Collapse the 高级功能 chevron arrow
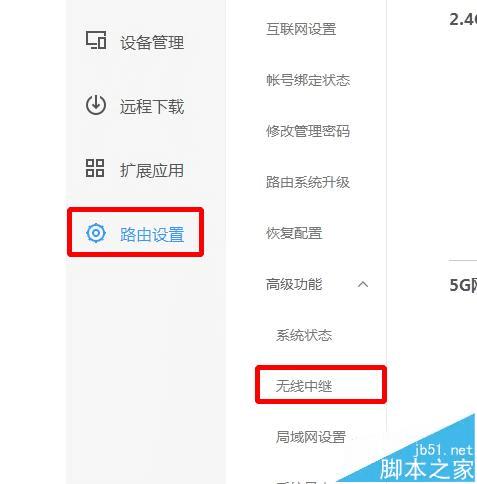The image size is (477, 484). coord(363,284)
